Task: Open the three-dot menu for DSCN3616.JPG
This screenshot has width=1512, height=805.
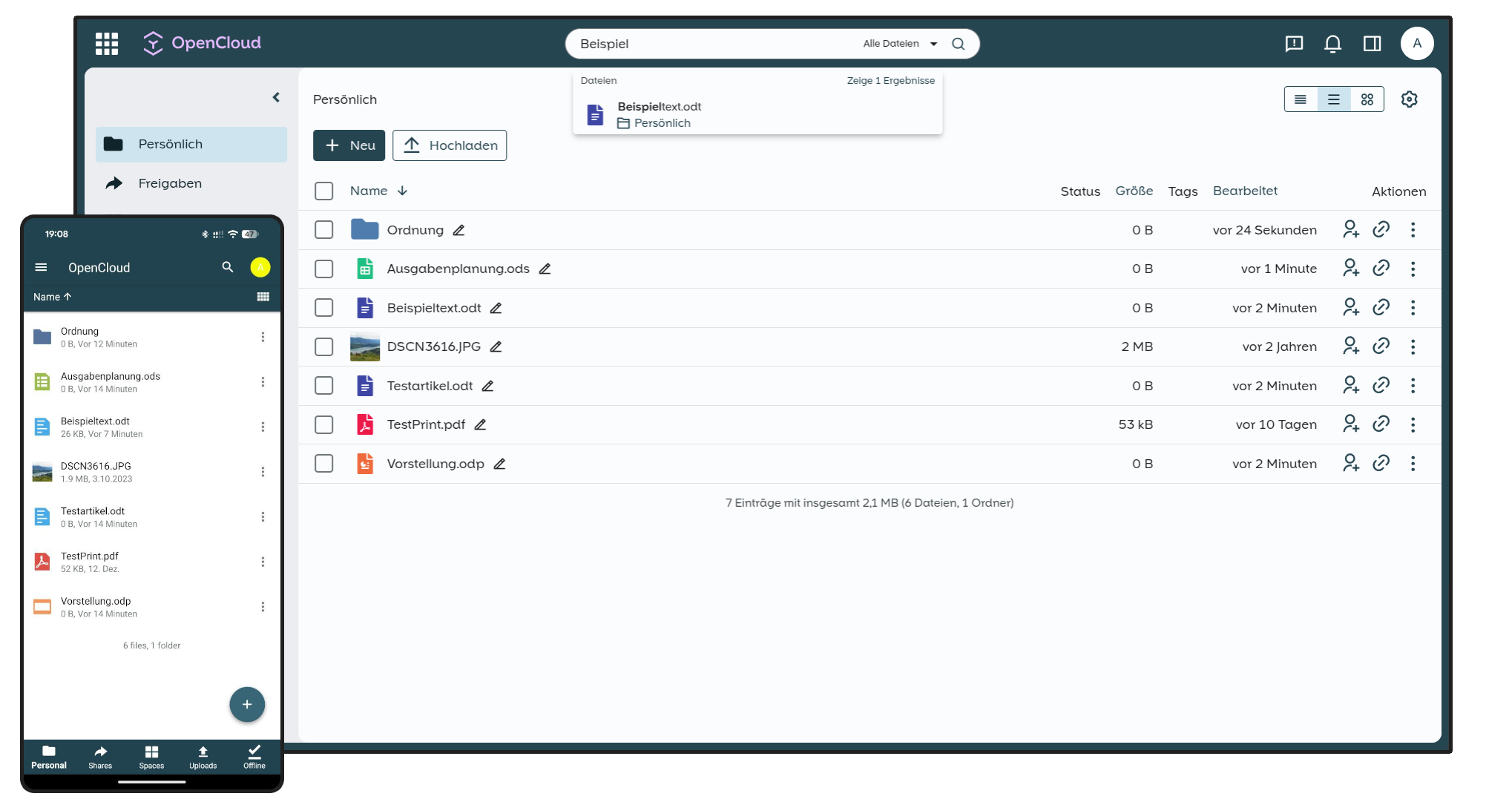Action: (1413, 346)
